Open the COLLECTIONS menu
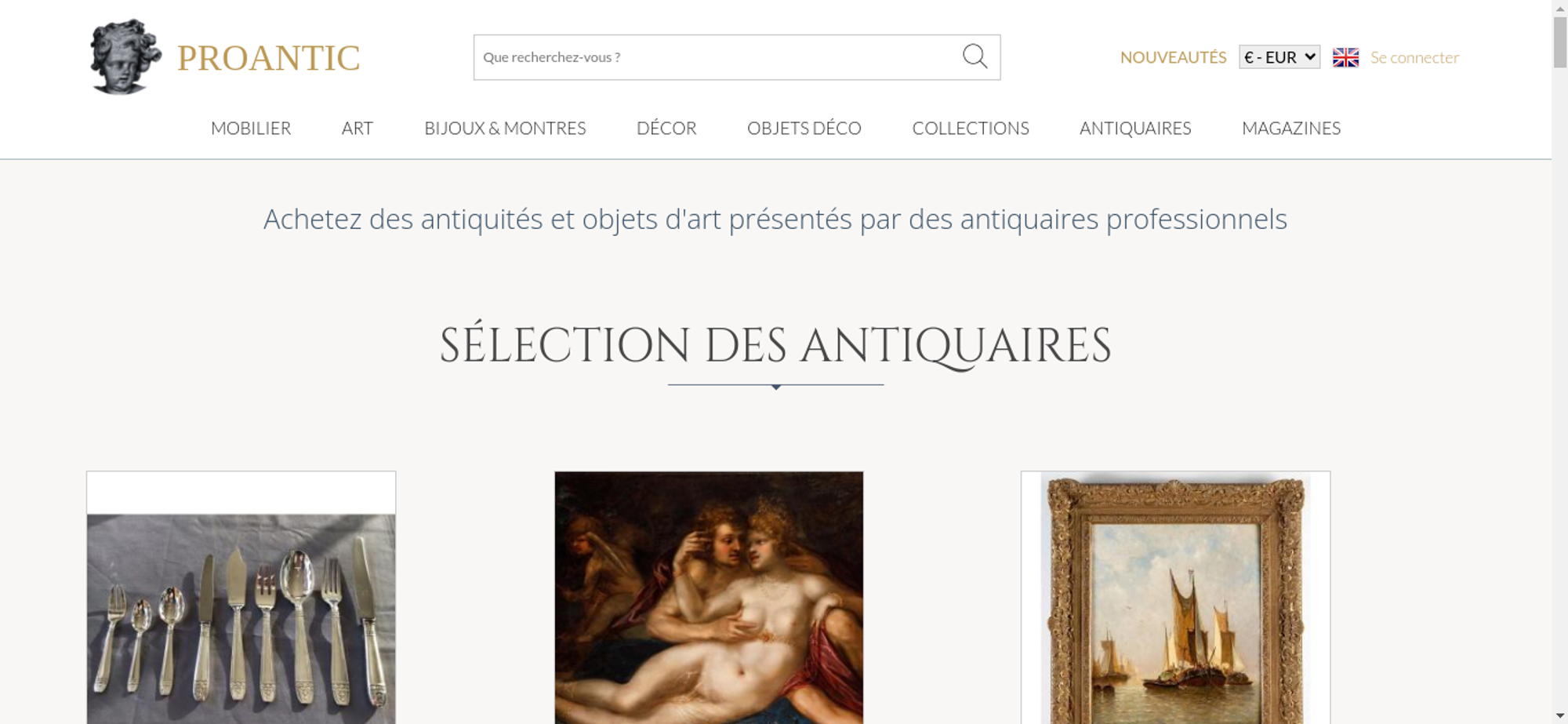 point(971,128)
